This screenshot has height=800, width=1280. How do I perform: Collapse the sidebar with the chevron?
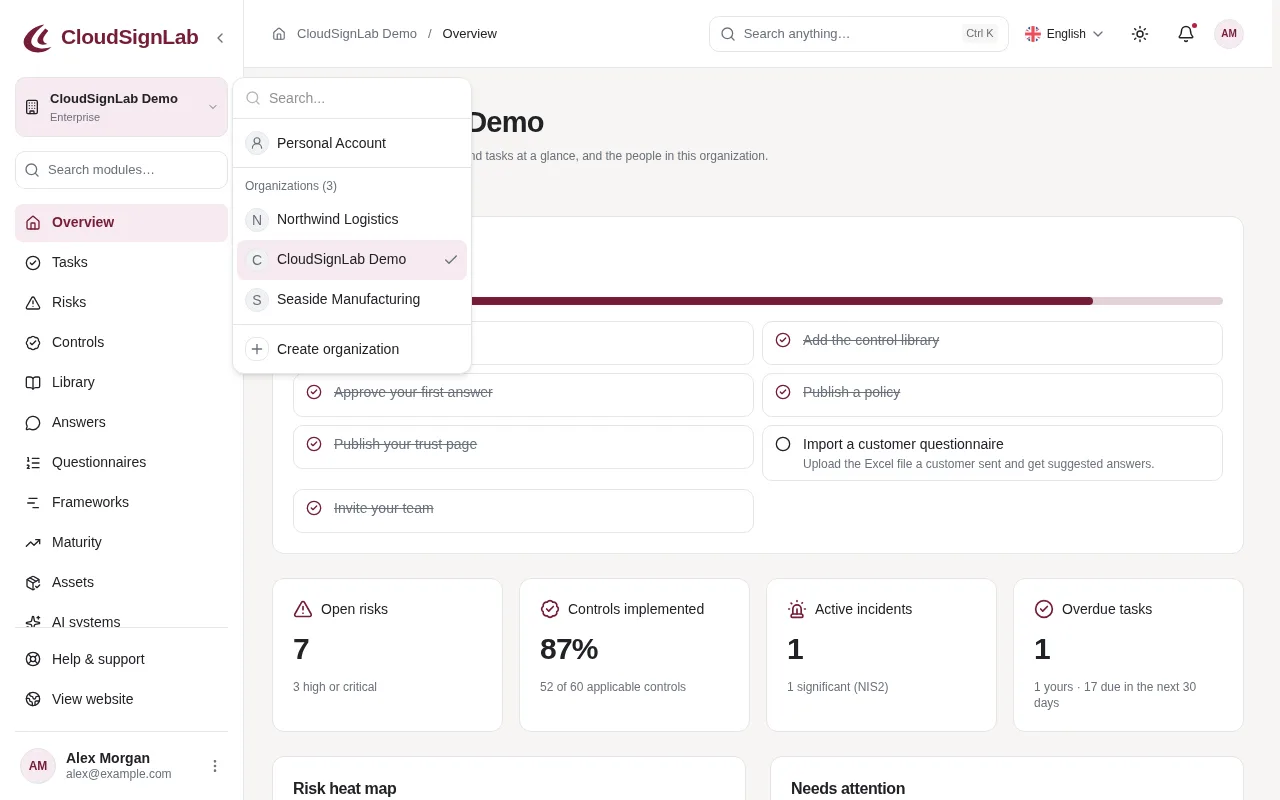220,38
